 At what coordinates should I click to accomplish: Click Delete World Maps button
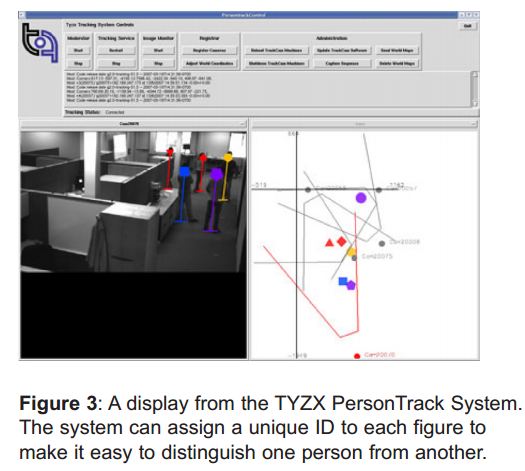[397, 63]
